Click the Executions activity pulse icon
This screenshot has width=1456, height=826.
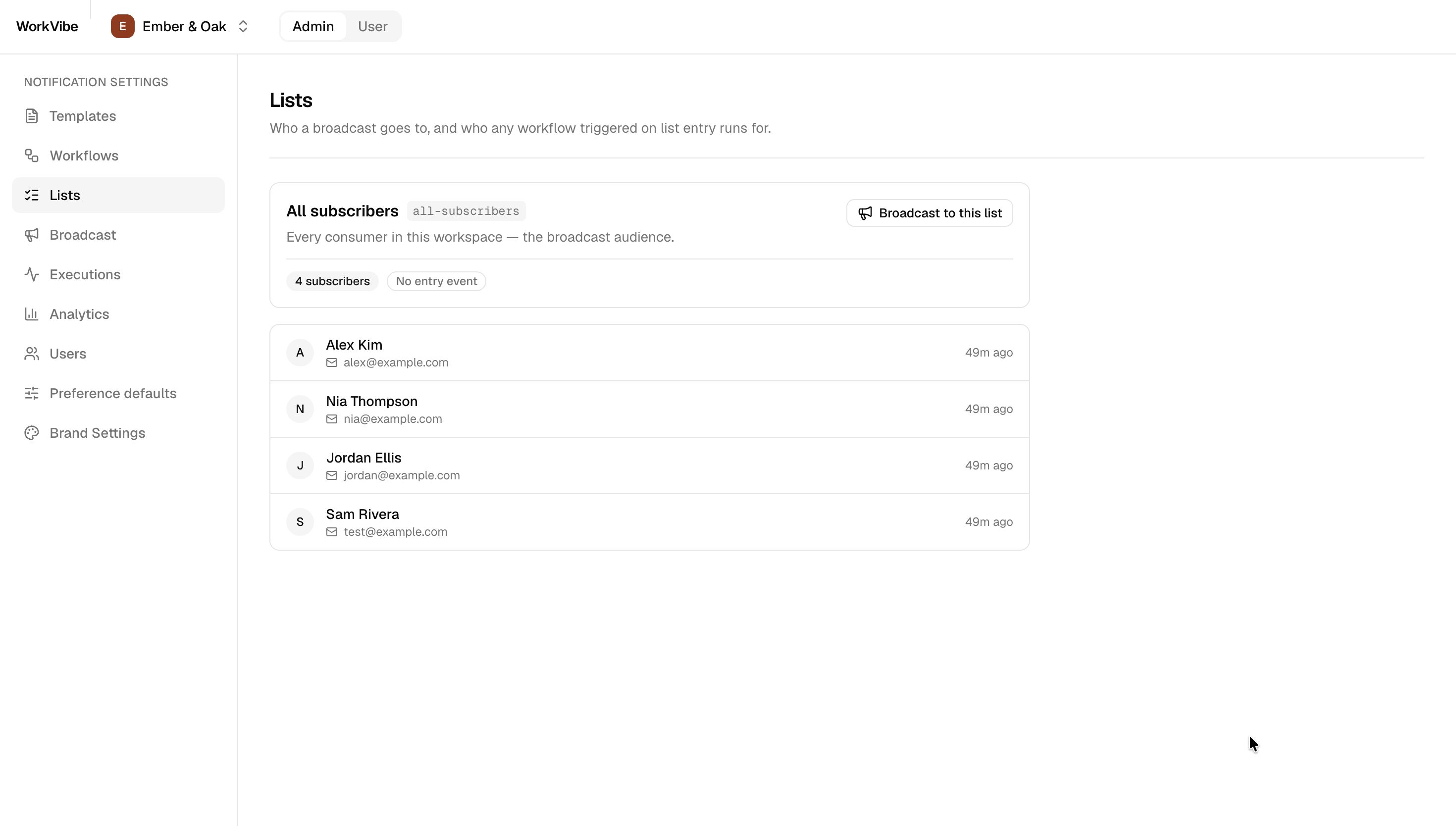tap(32, 274)
